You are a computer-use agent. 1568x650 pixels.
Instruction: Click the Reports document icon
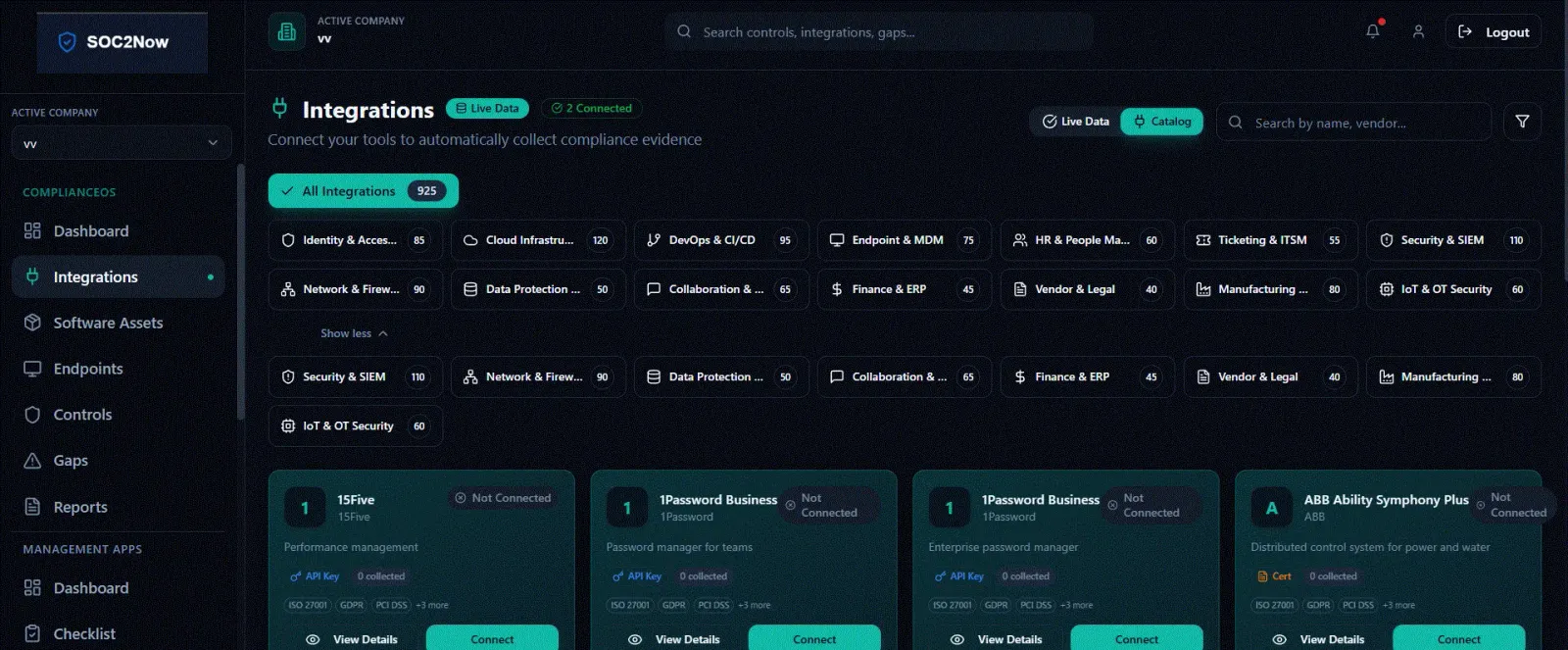[x=32, y=507]
